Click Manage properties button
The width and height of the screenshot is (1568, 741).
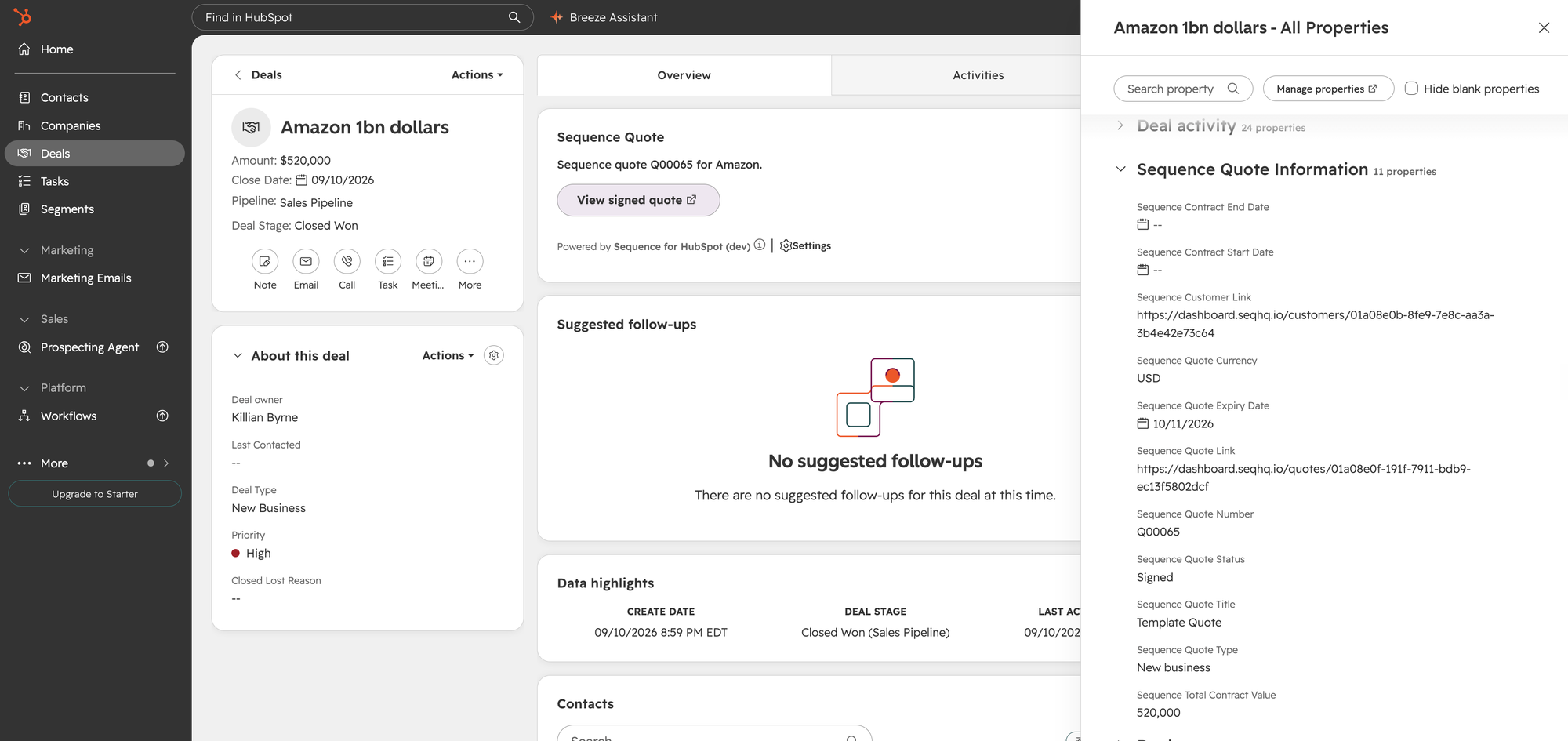pyautogui.click(x=1328, y=89)
